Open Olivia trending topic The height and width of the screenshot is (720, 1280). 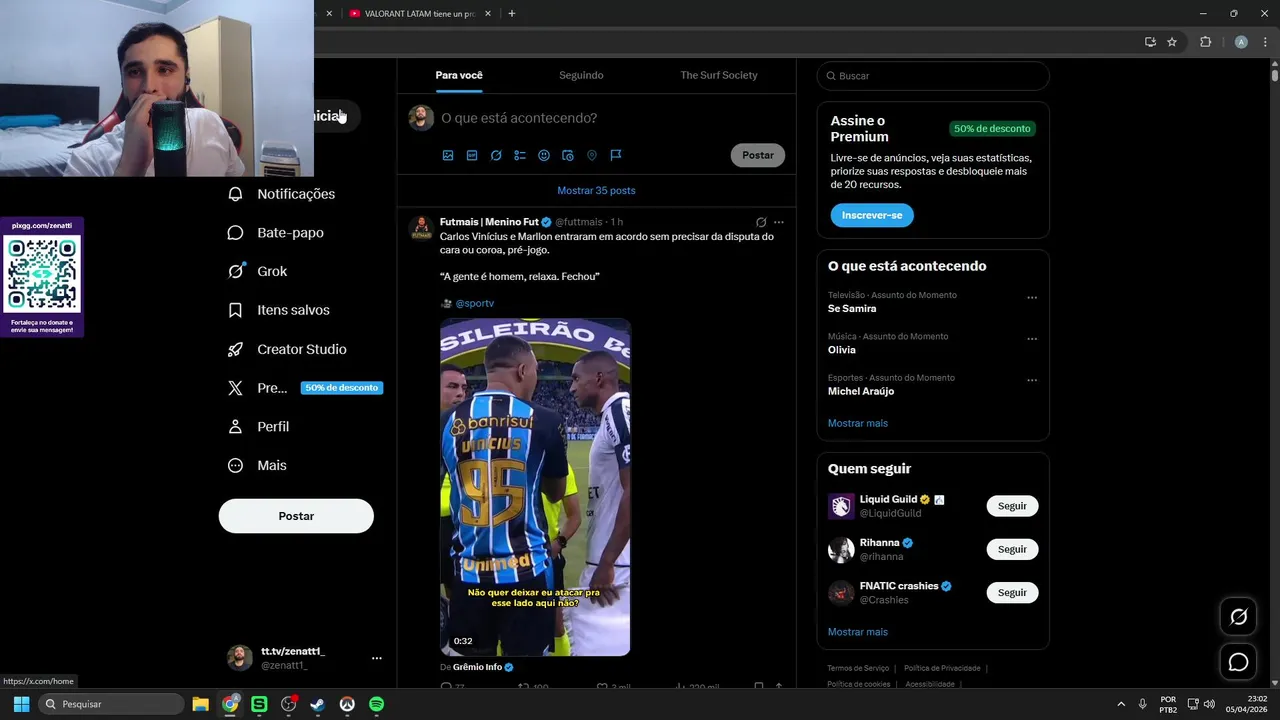842,350
